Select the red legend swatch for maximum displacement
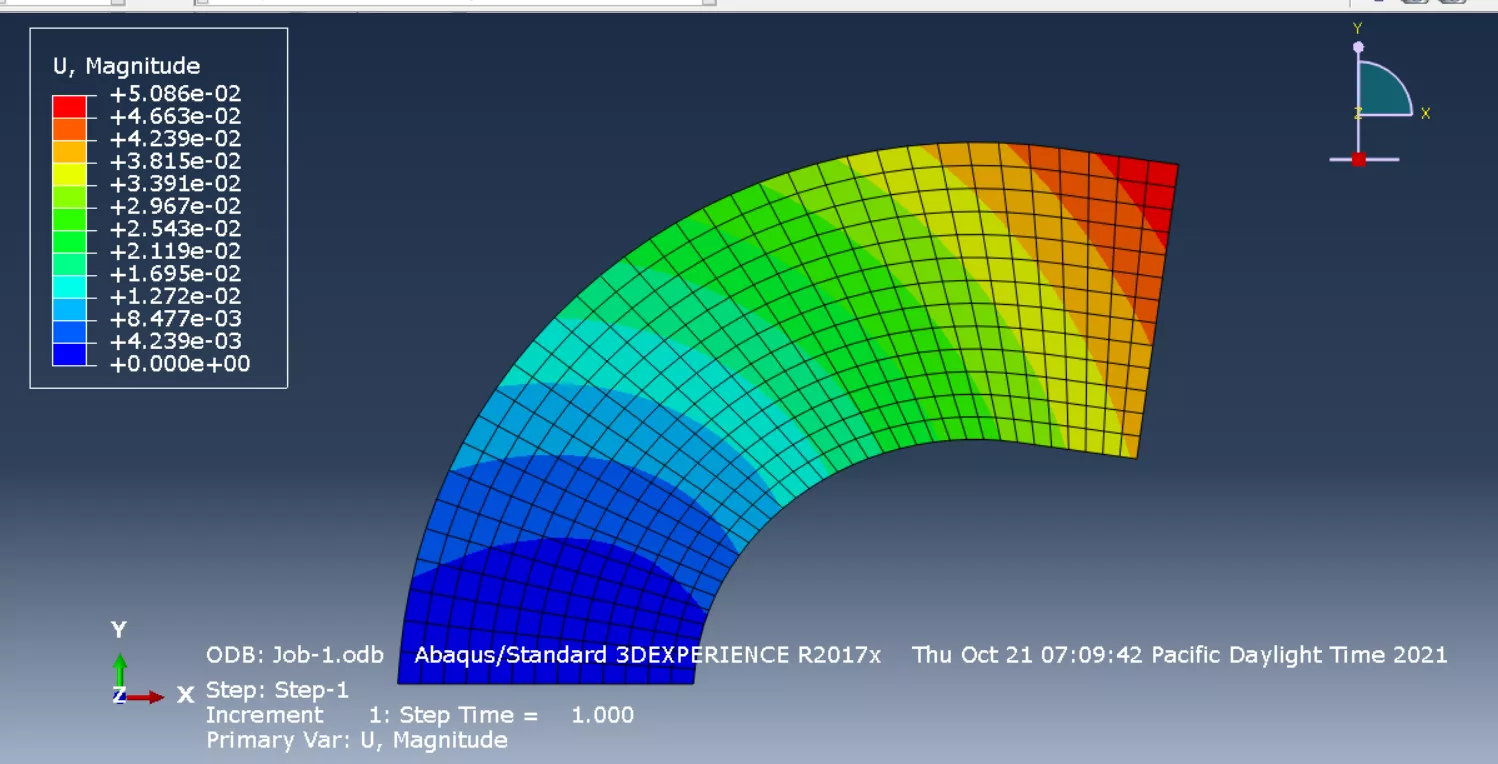The height and width of the screenshot is (764, 1498). point(69,106)
